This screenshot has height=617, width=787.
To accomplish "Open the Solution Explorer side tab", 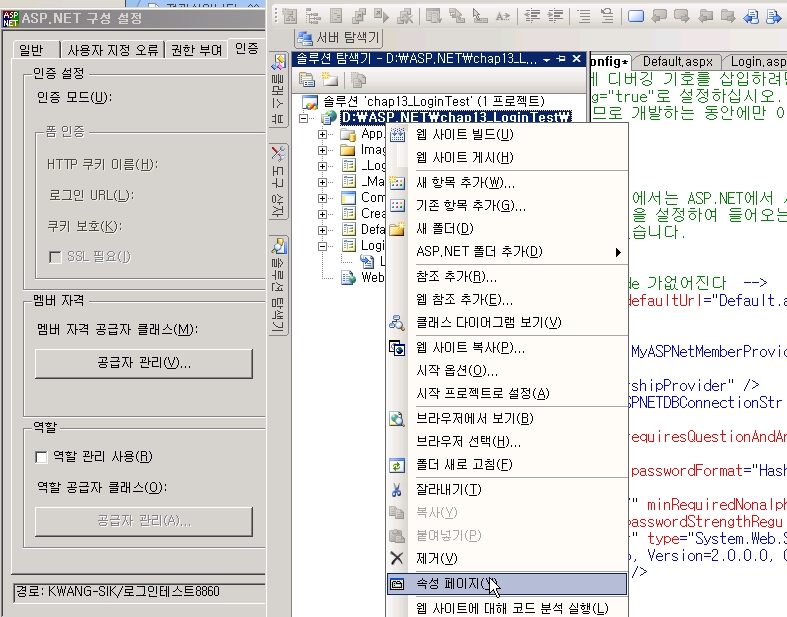I will (279, 285).
